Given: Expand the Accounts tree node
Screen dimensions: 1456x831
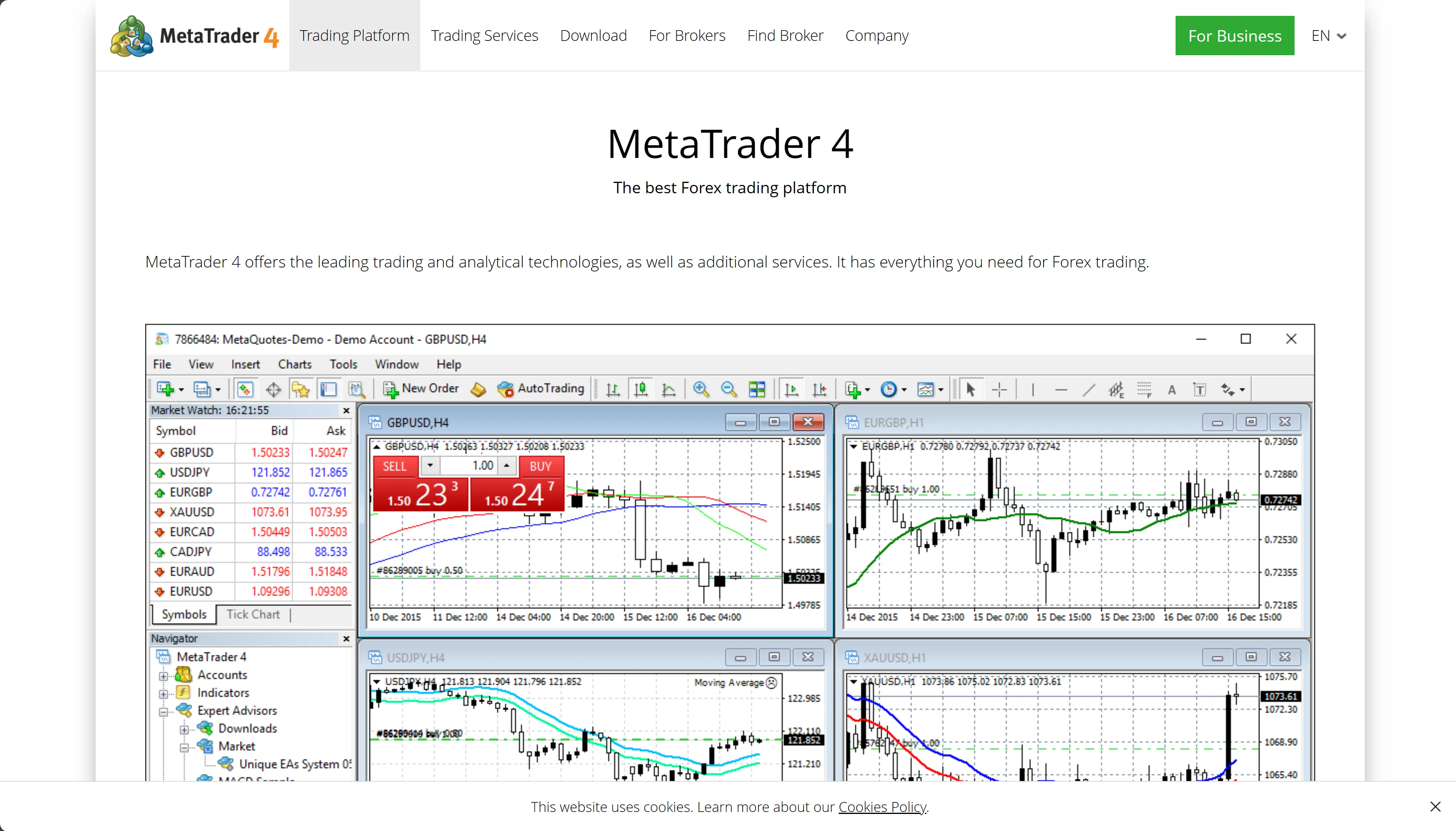Looking at the screenshot, I should point(163,676).
